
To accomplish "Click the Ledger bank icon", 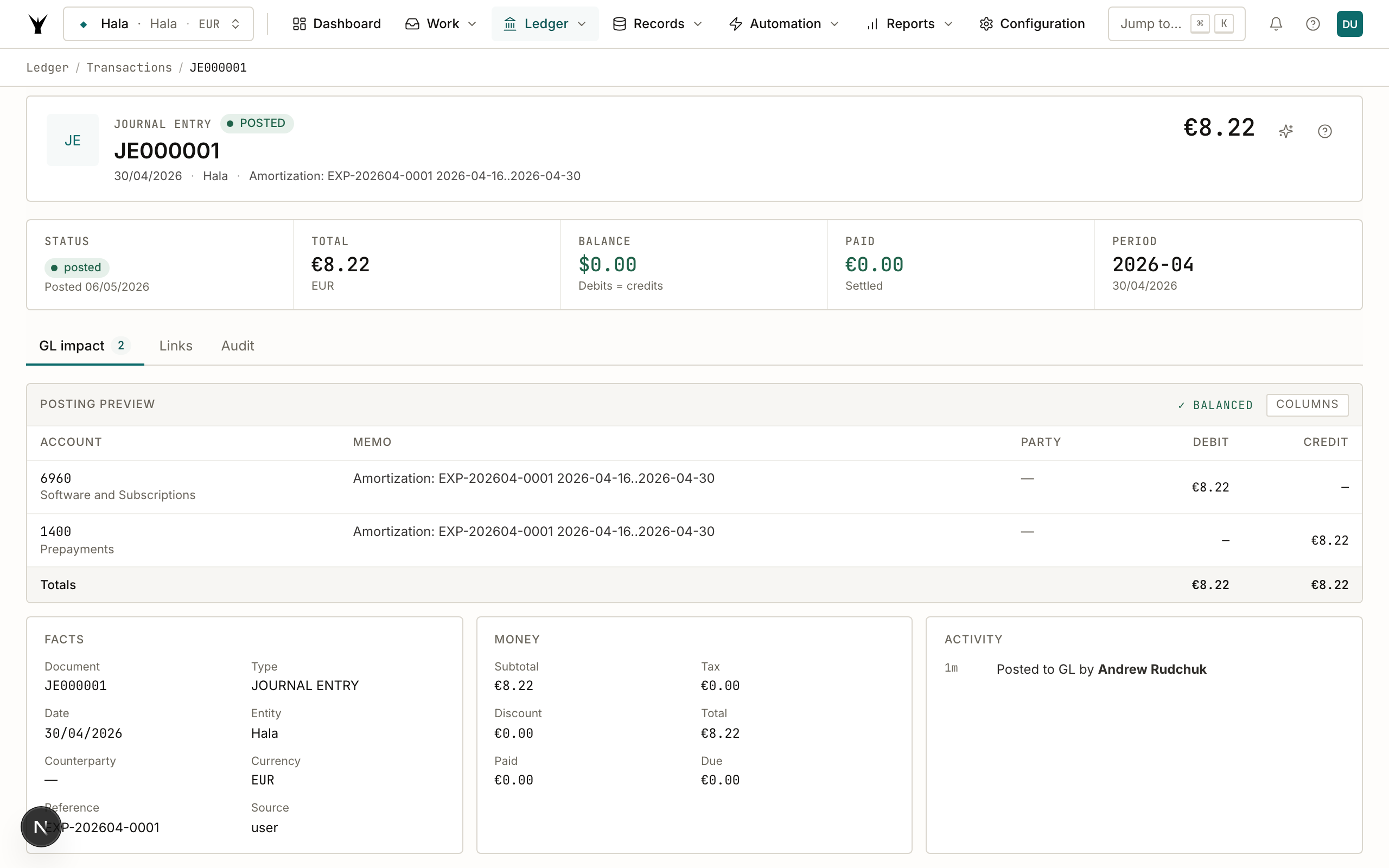I will (509, 23).
